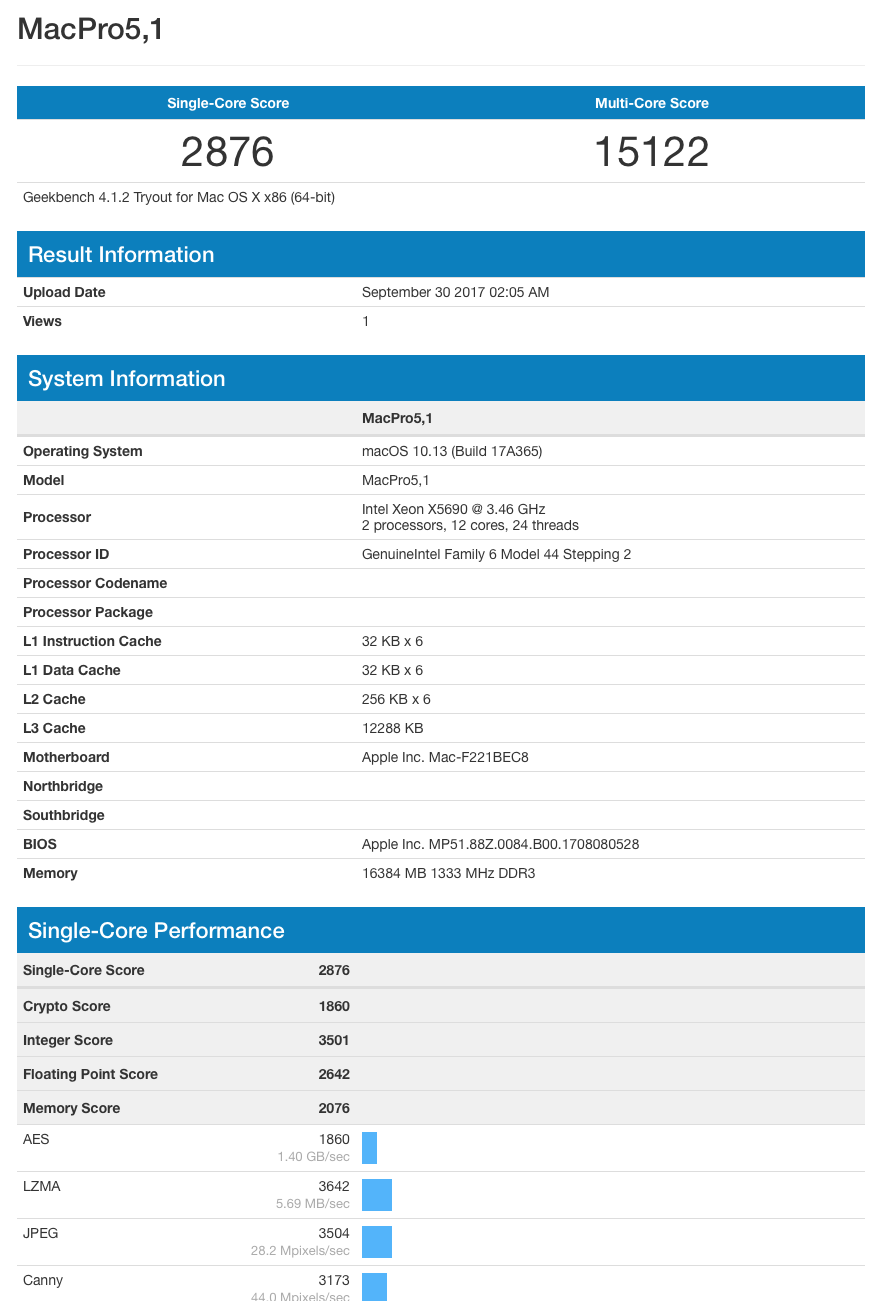Select Intel Xeon X5690 @ 3.46 GHz text
Screen dimensions: 877x1301
(x=454, y=509)
